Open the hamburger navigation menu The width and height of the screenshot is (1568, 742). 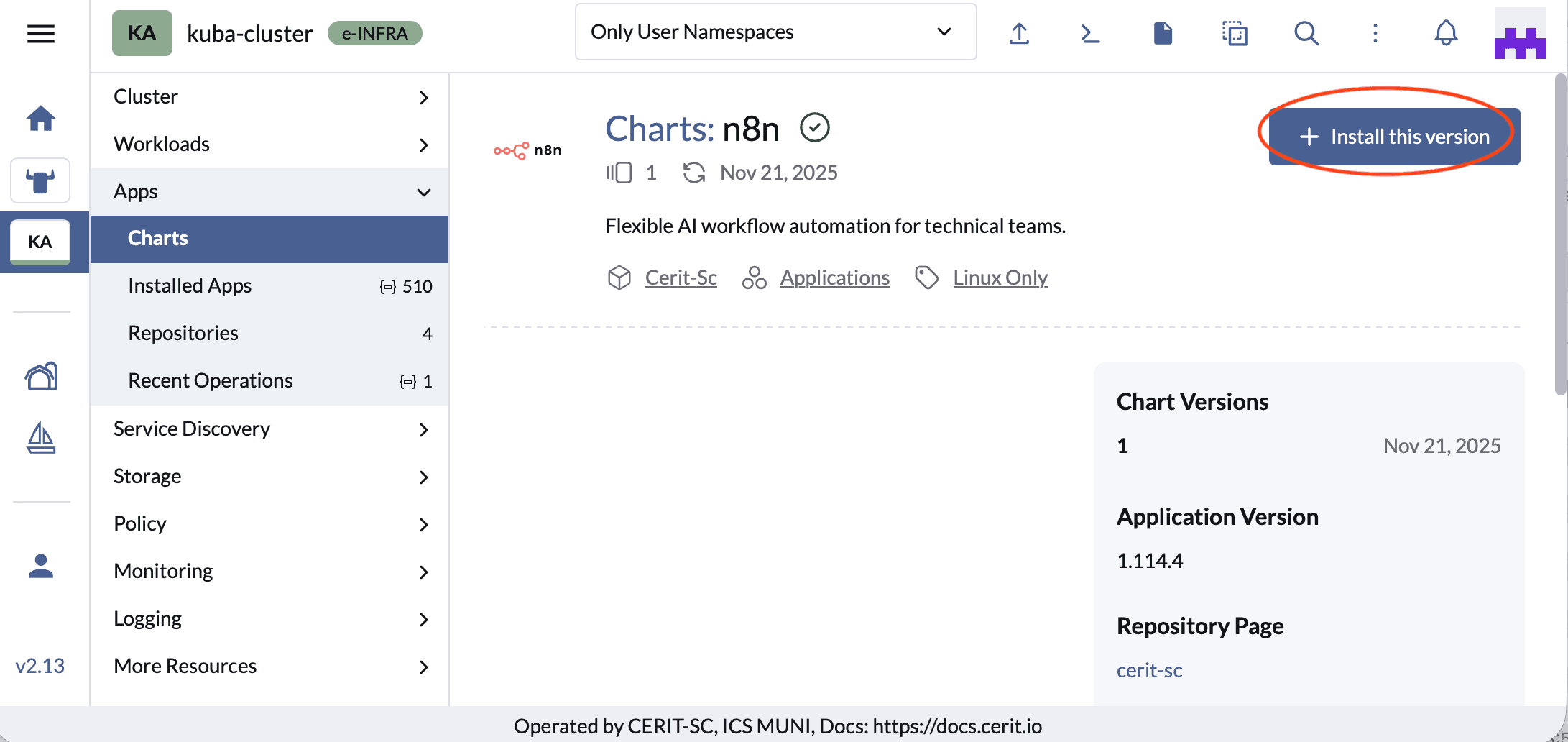coord(41,34)
